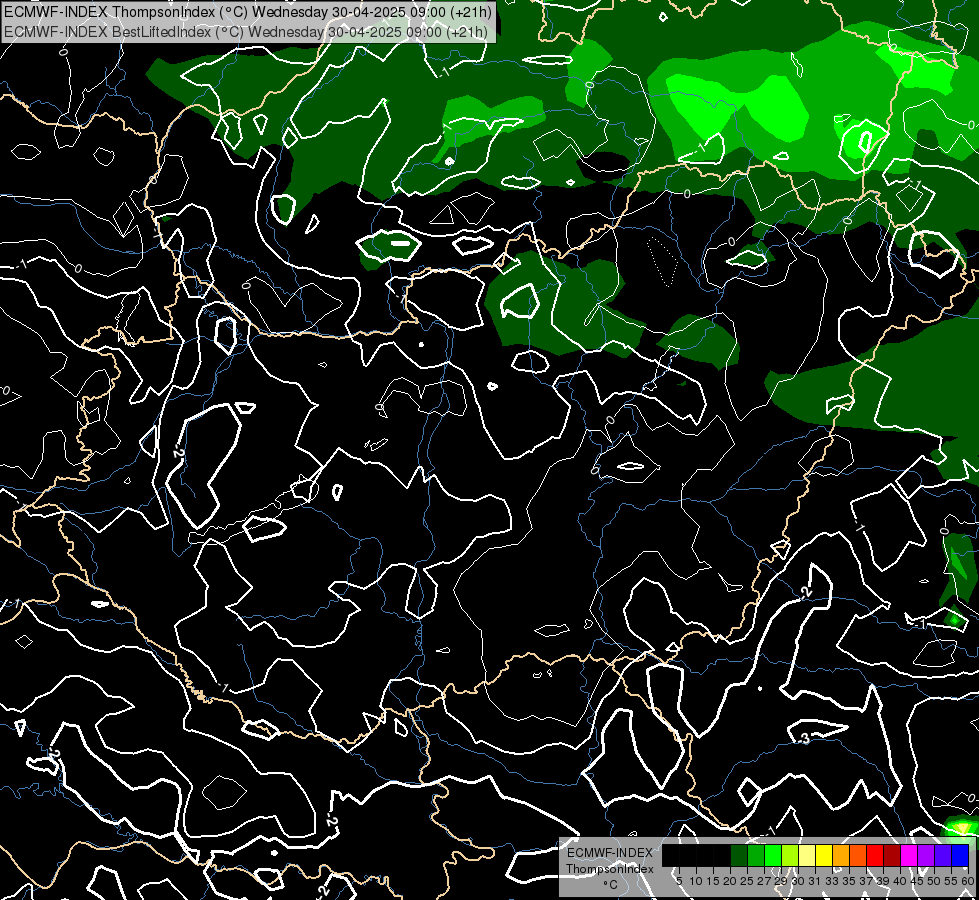This screenshot has height=900, width=979.
Task: Click legend scale value 31
Action: coord(815,881)
